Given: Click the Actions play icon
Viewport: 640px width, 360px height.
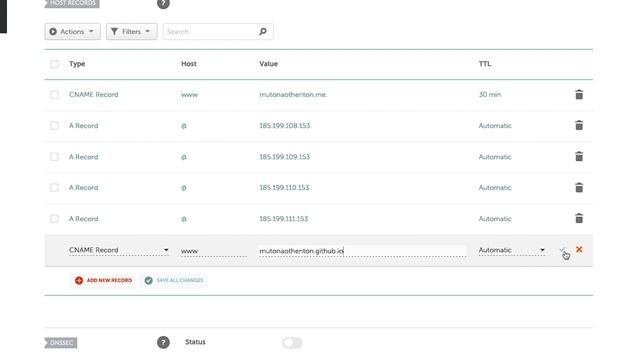Looking at the screenshot, I should click(x=53, y=31).
